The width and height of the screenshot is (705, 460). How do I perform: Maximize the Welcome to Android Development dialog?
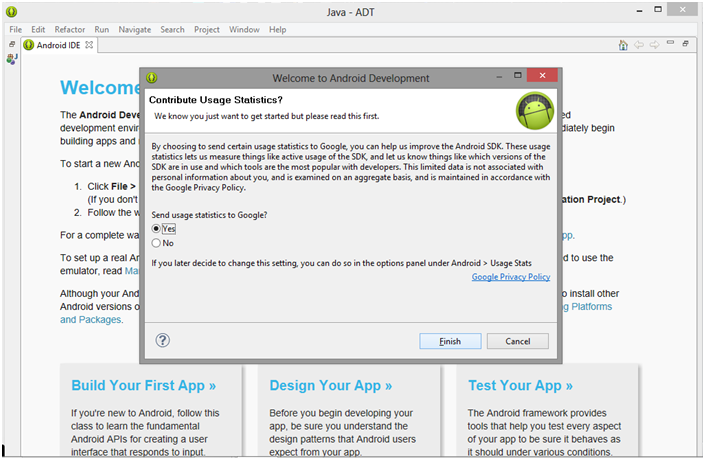tap(518, 75)
